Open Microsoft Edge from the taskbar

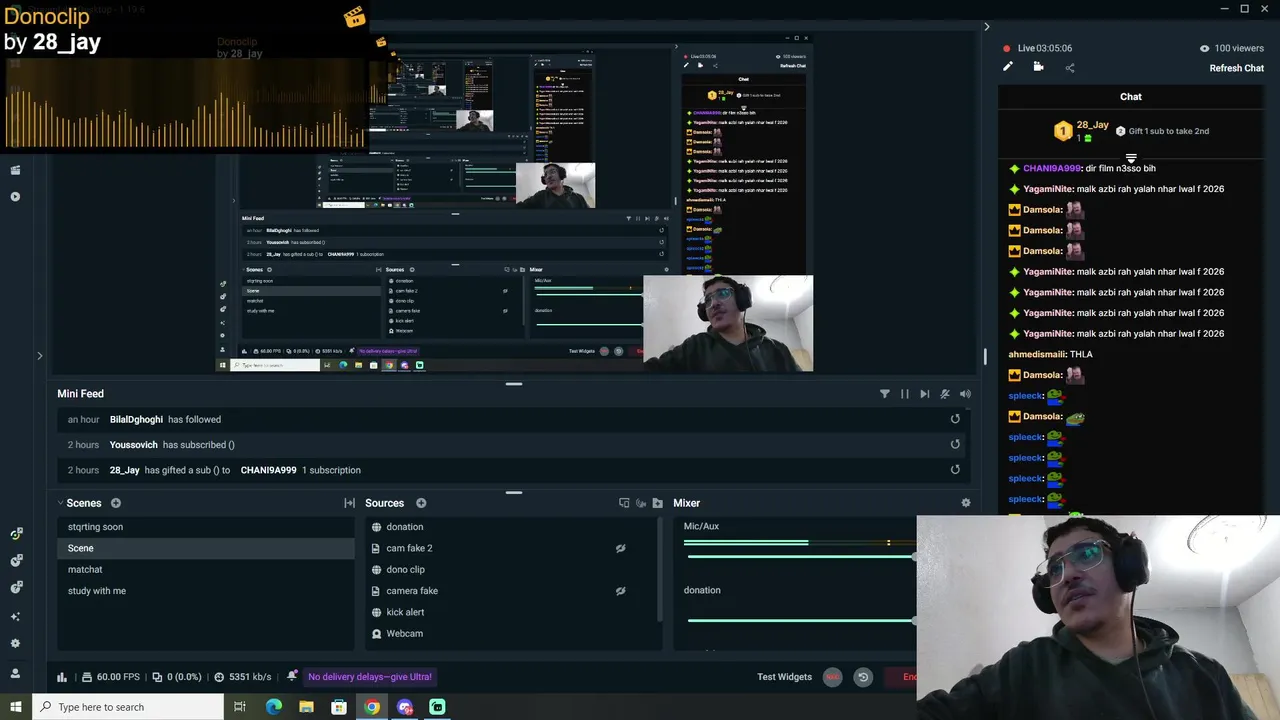click(x=274, y=707)
